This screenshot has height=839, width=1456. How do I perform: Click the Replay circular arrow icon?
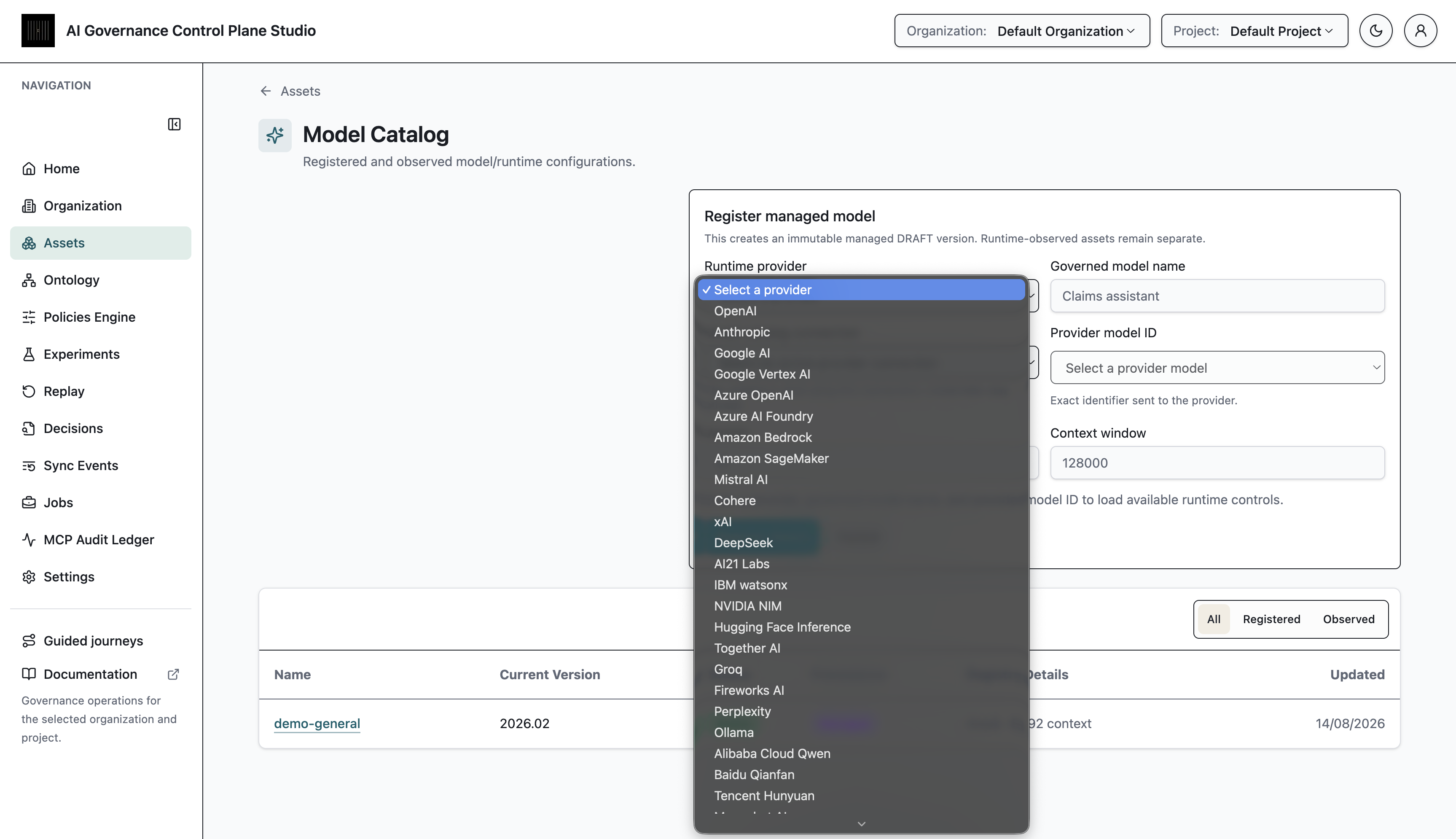[x=29, y=391]
